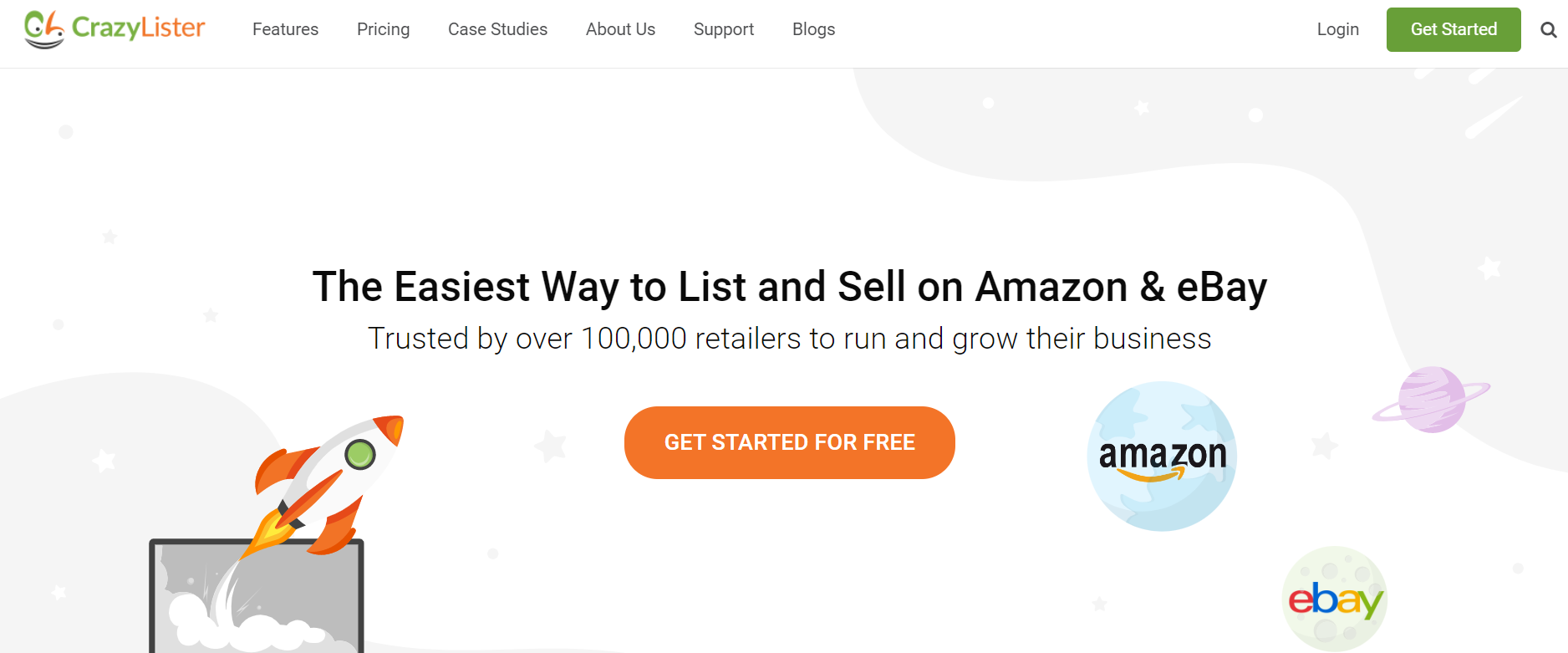The width and height of the screenshot is (1568, 653).
Task: Click the main headline text
Action: [x=789, y=287]
